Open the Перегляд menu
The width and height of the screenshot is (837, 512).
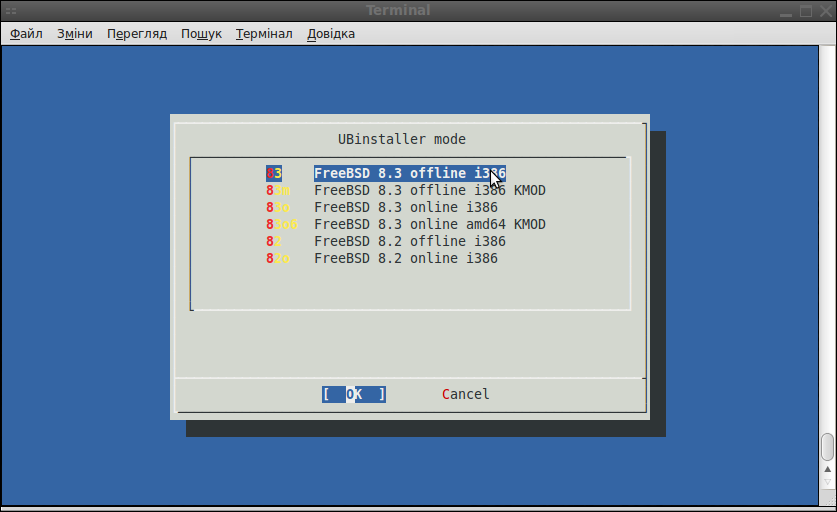pos(137,34)
